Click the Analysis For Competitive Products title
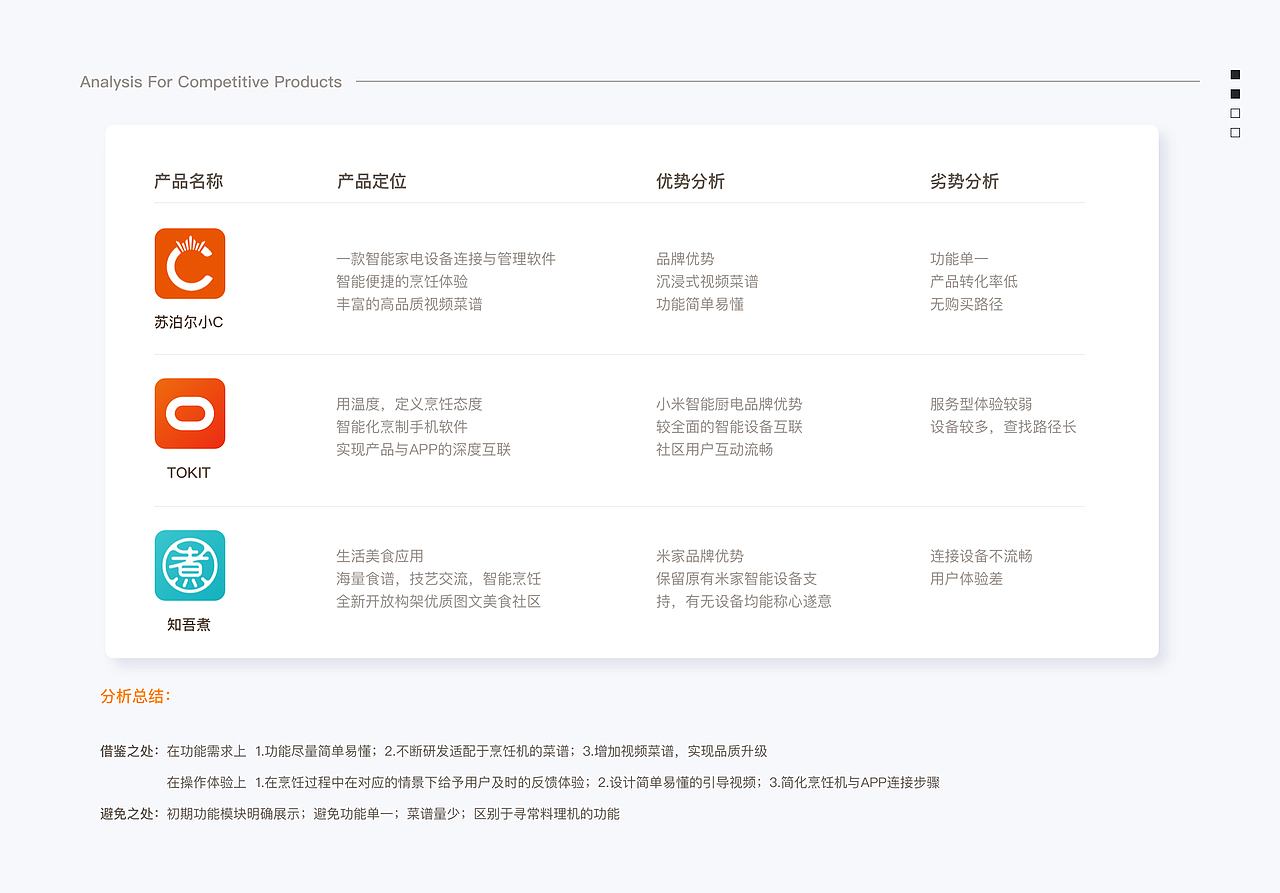This screenshot has height=893, width=1280. tap(211, 82)
